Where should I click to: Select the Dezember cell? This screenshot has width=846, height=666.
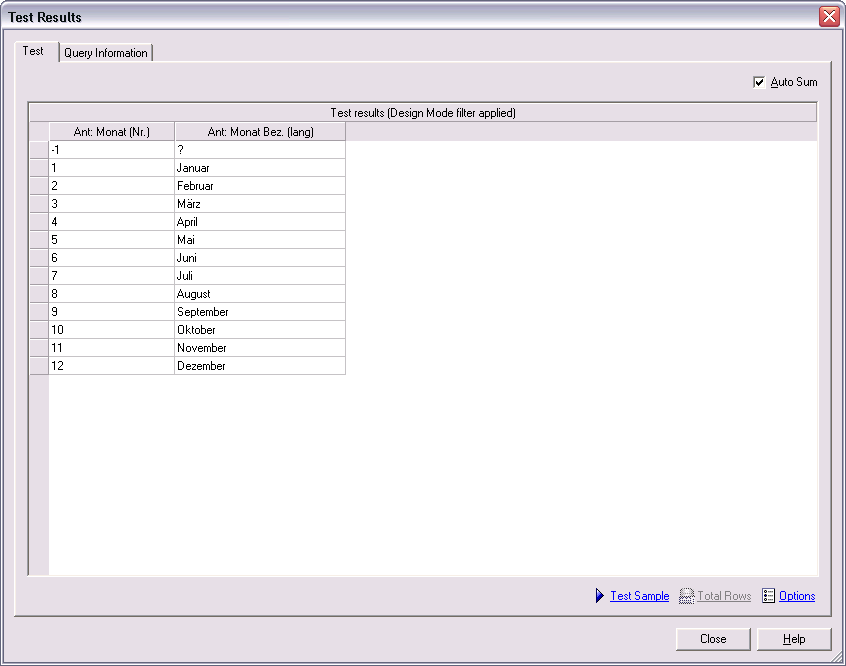click(260, 366)
